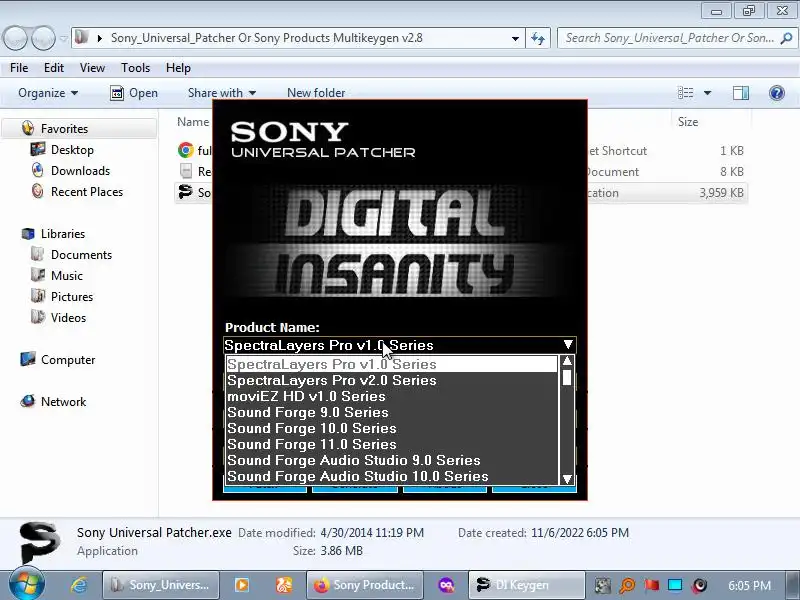Click the folder icon in address bar
The image size is (800, 600).
tap(82, 37)
